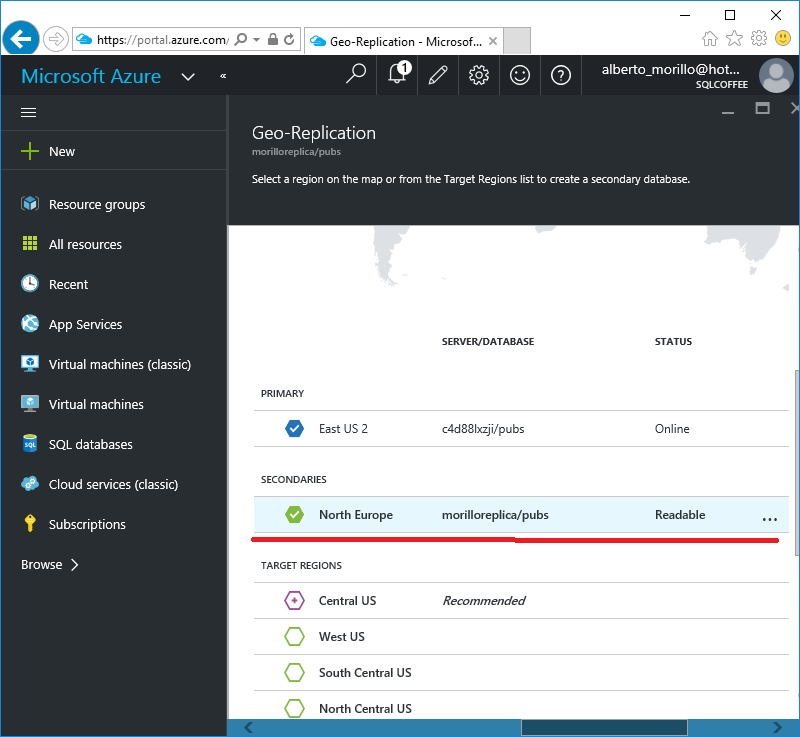
Task: Click the pencil edit dashboard icon
Action: coord(438,75)
